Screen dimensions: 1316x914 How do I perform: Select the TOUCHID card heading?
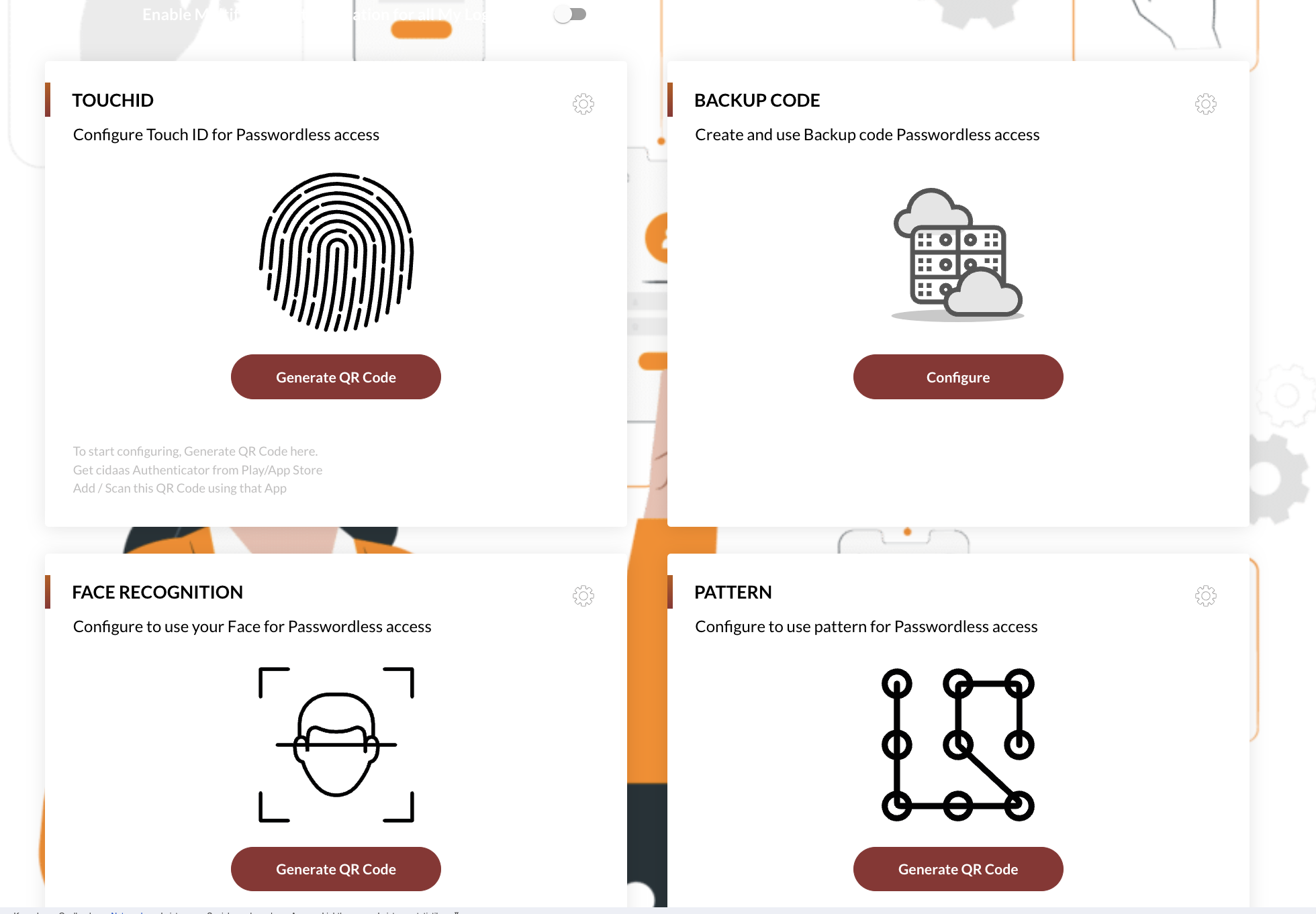click(x=113, y=100)
